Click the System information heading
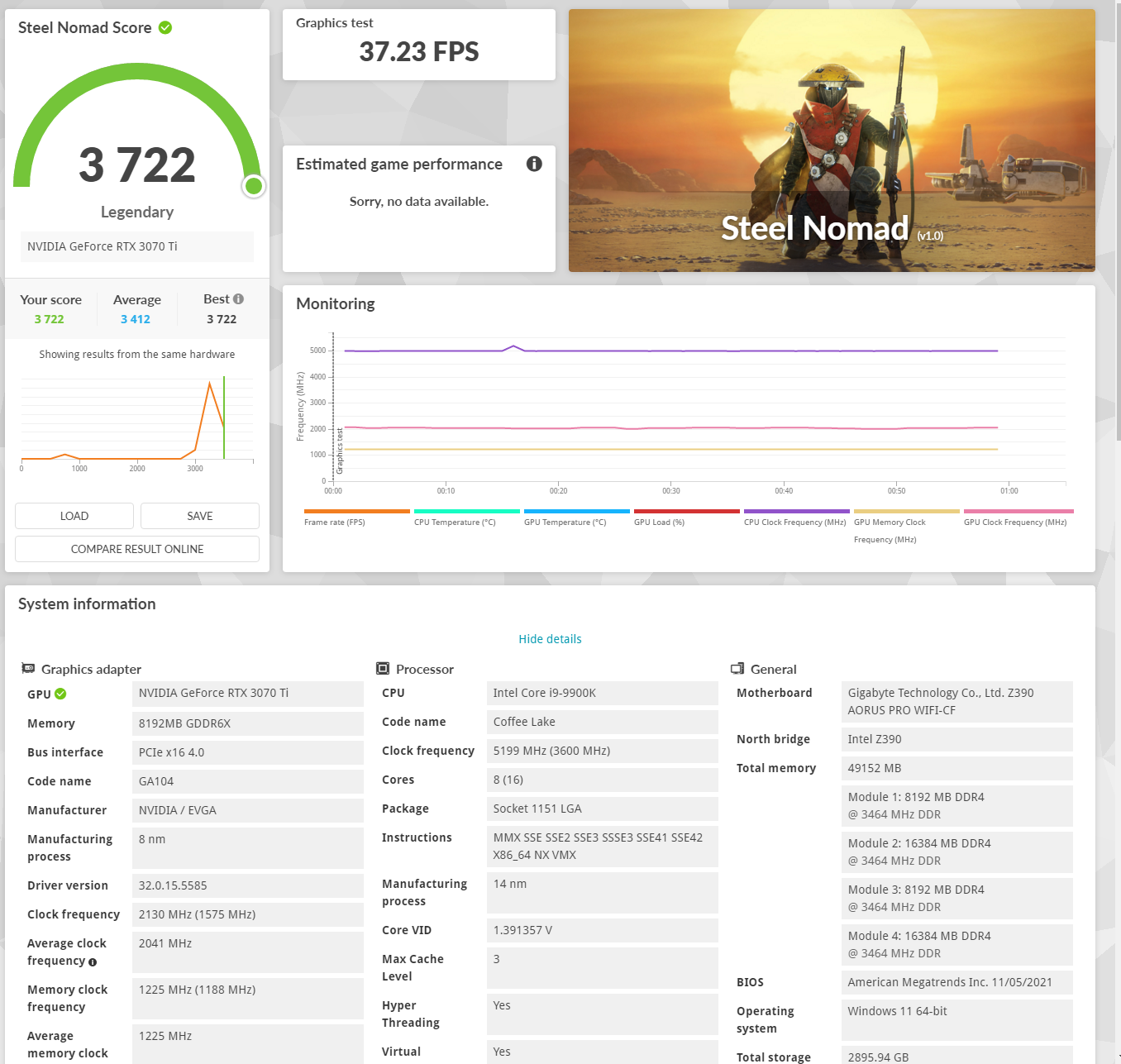 point(87,604)
